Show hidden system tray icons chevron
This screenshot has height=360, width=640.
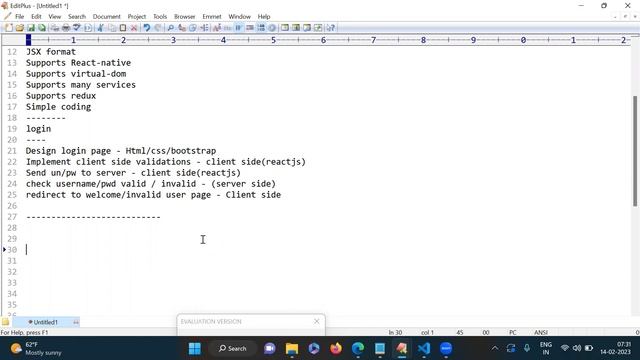[x=495, y=348]
